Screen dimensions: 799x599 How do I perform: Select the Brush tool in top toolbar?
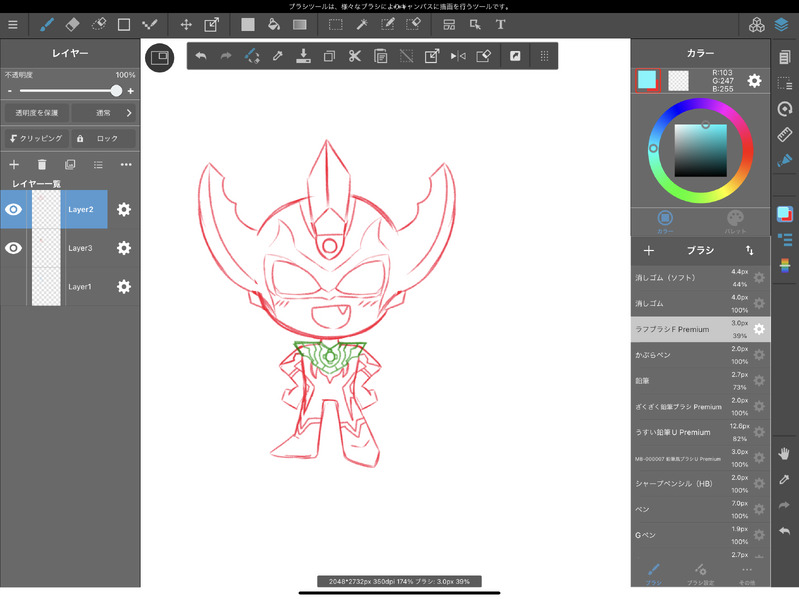tap(47, 24)
